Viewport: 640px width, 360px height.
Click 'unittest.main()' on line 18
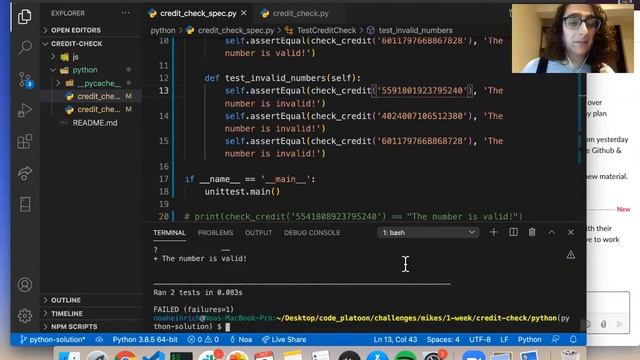click(x=242, y=191)
